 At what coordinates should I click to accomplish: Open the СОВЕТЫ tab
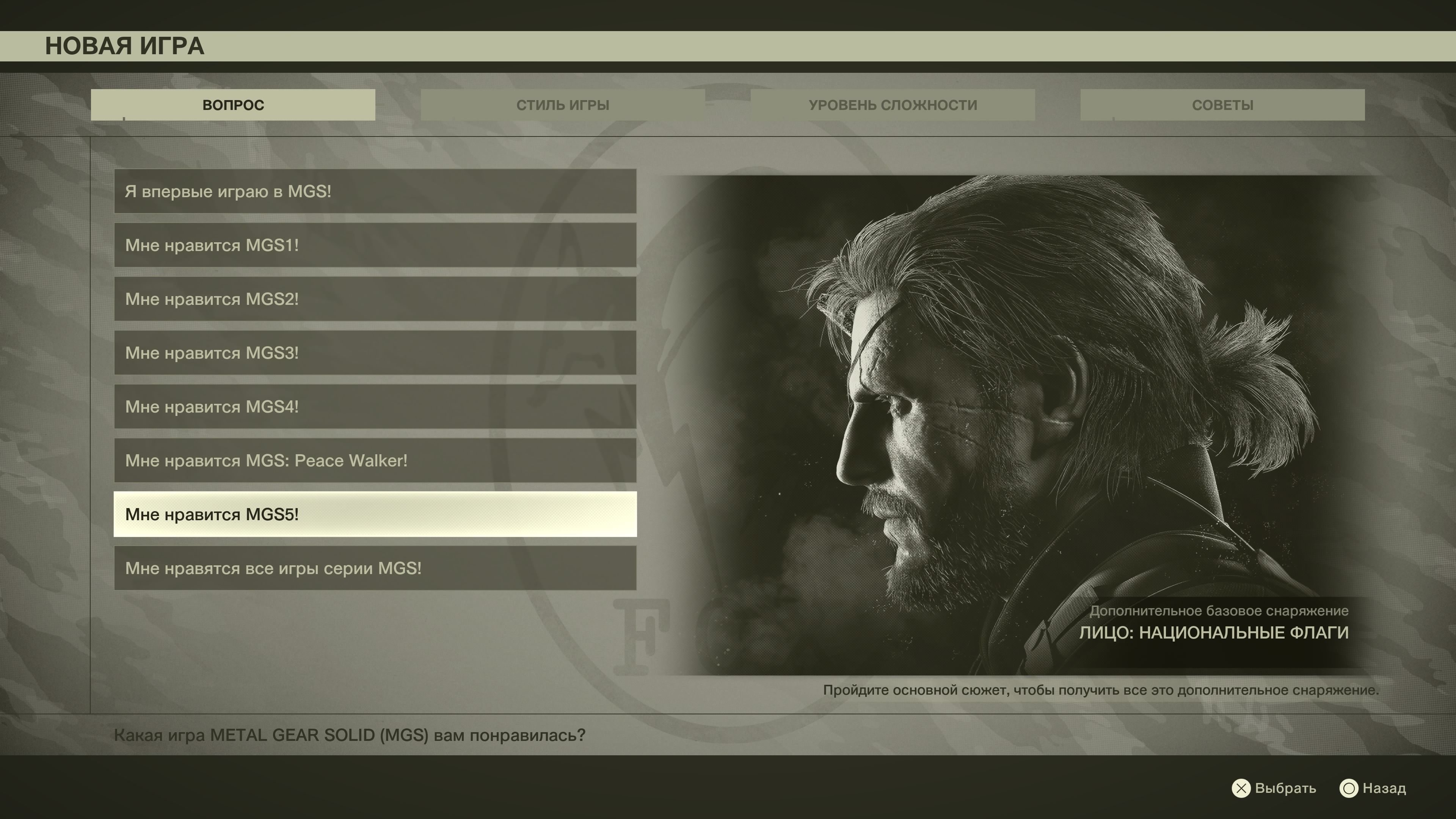1222,105
